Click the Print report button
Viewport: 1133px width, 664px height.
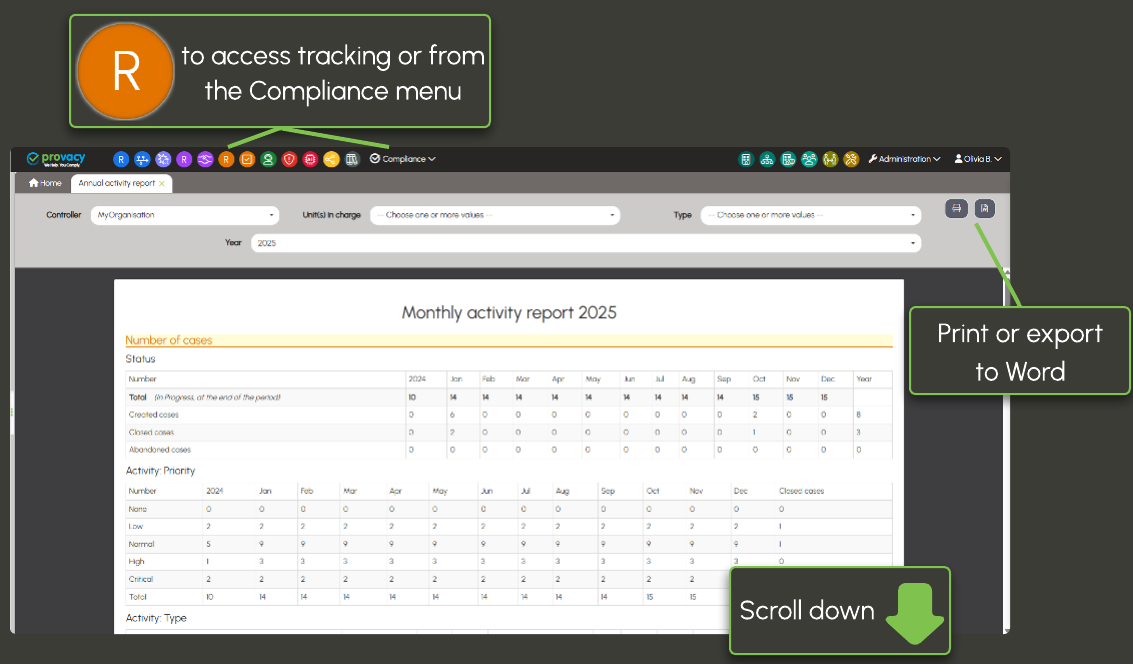tap(956, 208)
